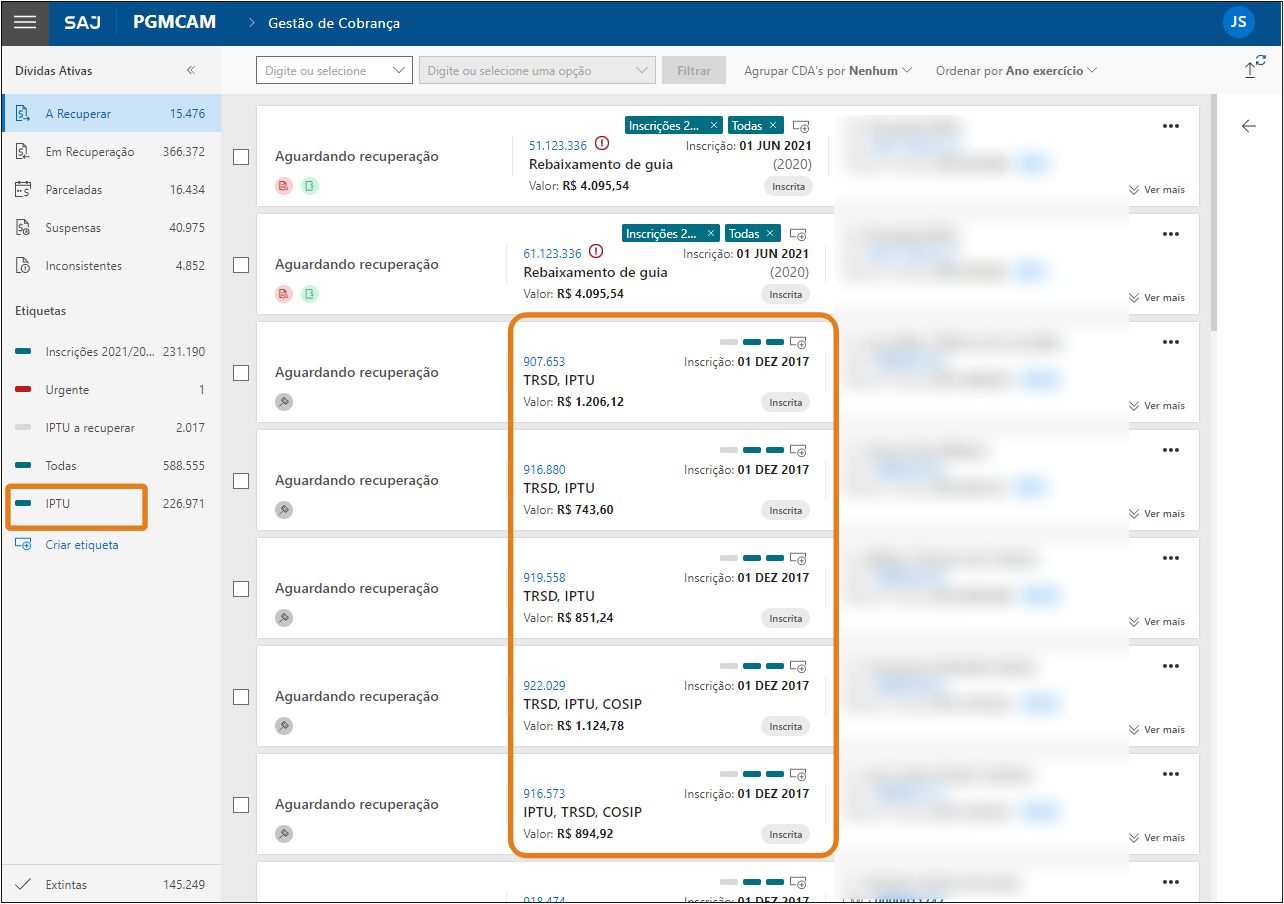Open the Ordenar por Ano exercício dropdown

tap(1016, 71)
